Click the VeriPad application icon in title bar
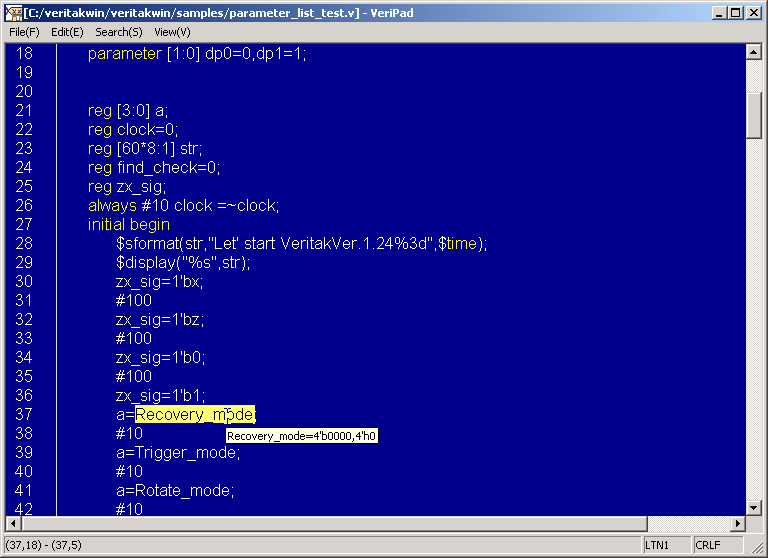Viewport: 768px width, 558px height. point(14,12)
